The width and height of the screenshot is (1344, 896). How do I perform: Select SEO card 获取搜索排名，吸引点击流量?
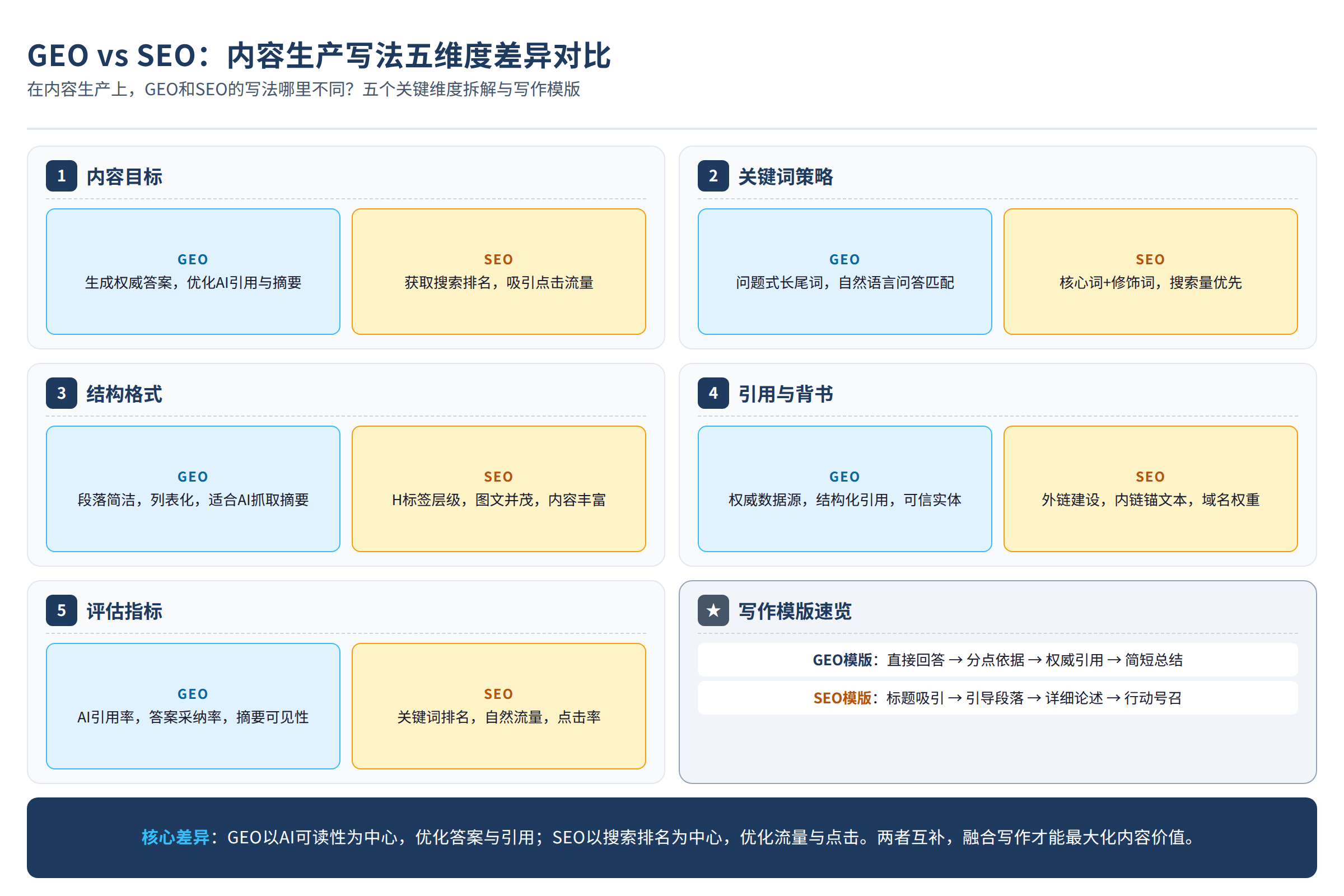click(499, 272)
